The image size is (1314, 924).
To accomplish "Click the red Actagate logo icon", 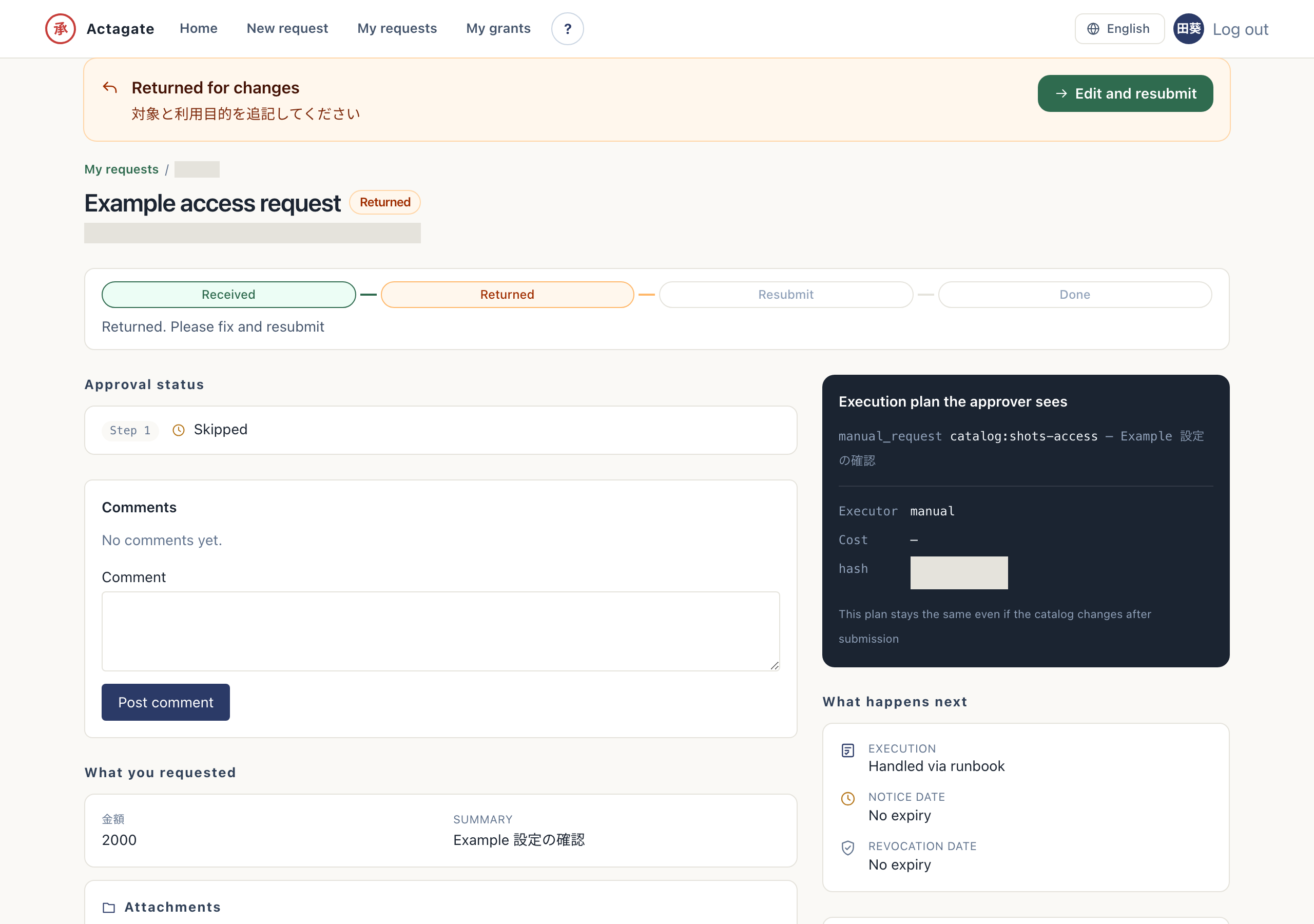I will point(60,29).
